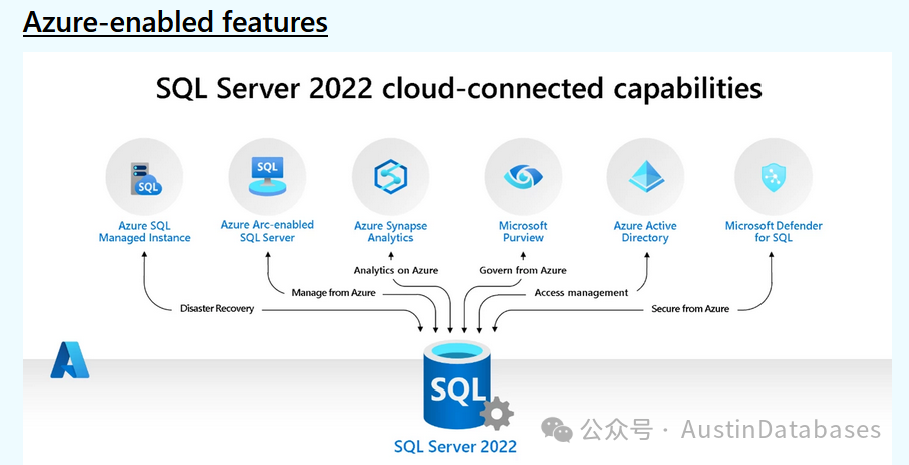Click the "Azure SQL Managed Instance" label
Screen dimensions: 909x465
(144, 232)
